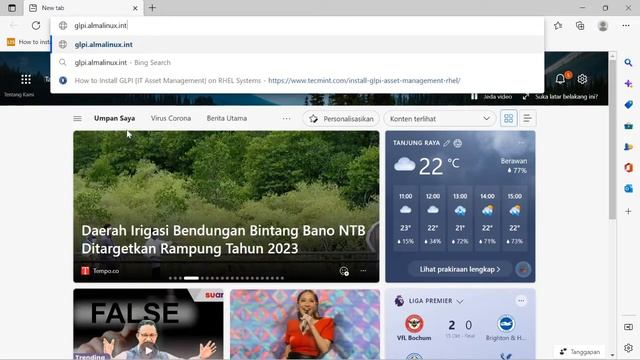The width and height of the screenshot is (640, 360).
Task: Select the 11:00 hourly forecast
Action: [405, 218]
